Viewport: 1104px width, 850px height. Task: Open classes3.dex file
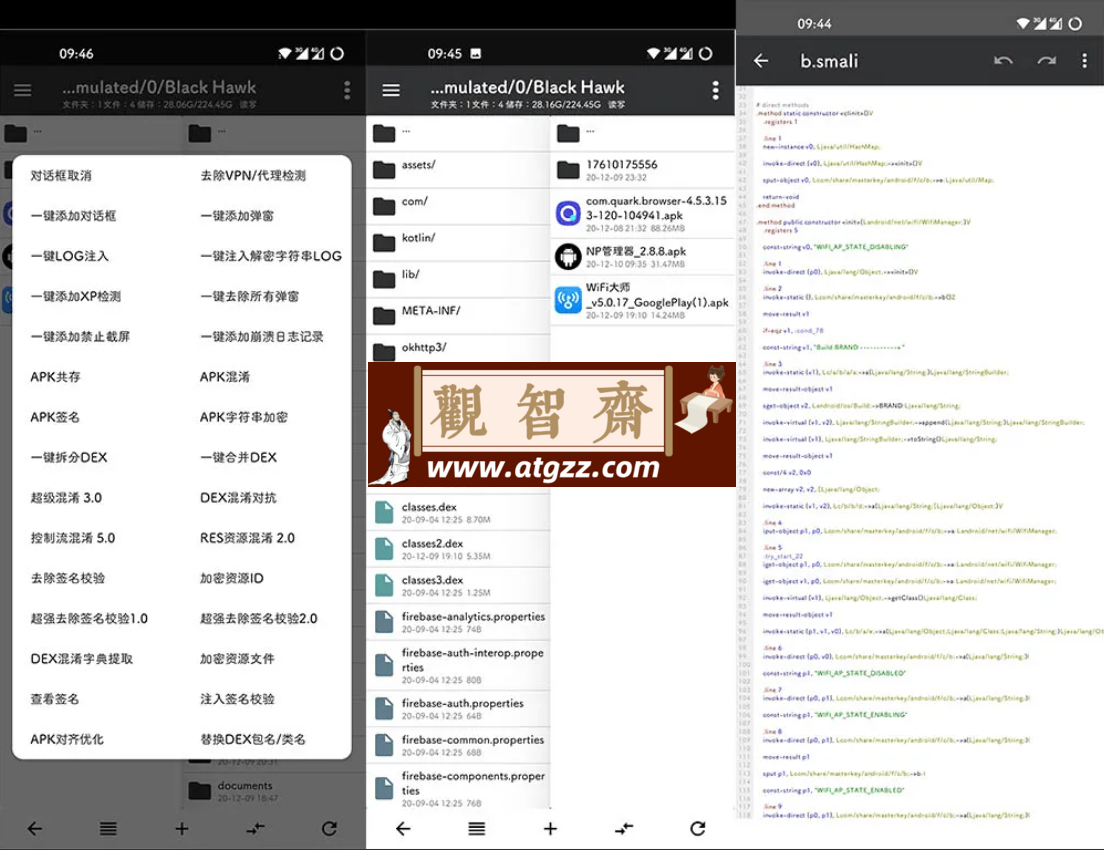(x=458, y=585)
